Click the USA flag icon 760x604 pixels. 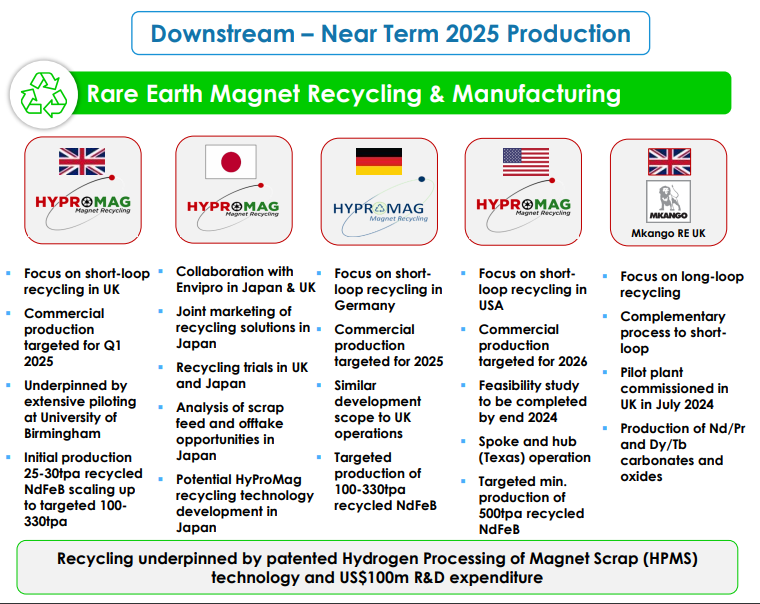click(x=526, y=162)
